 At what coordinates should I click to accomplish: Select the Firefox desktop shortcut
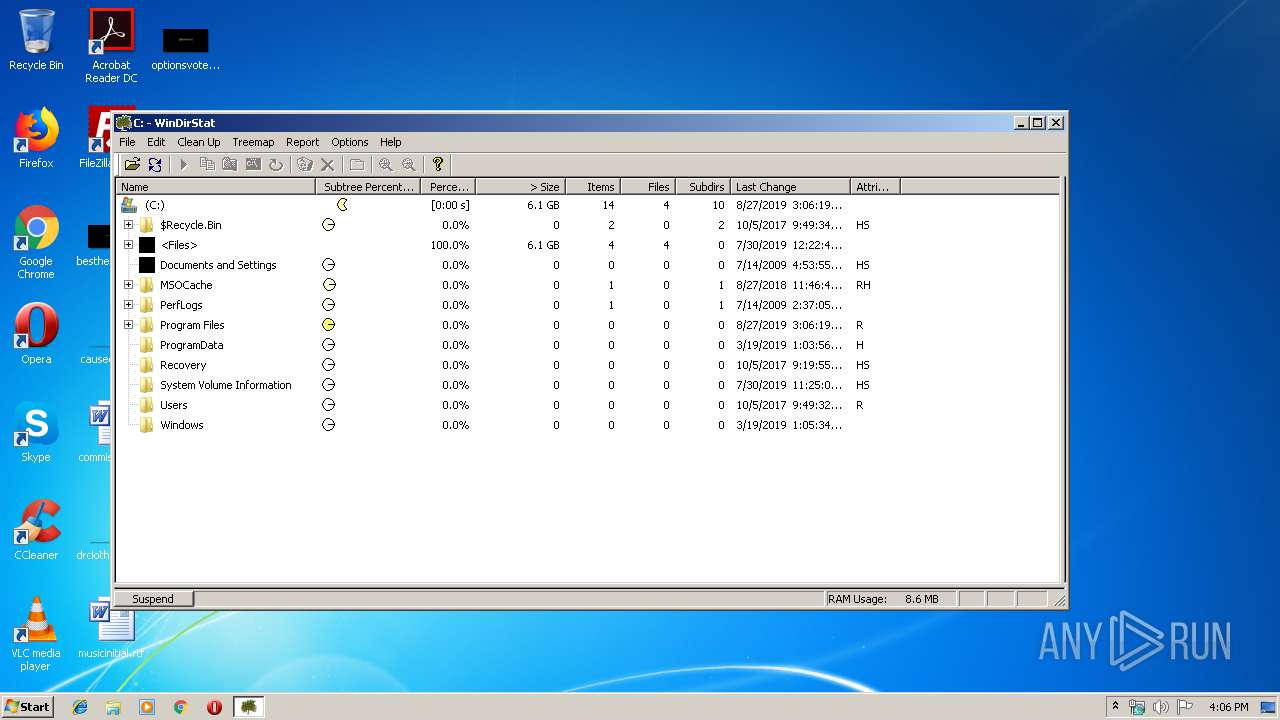(36, 138)
